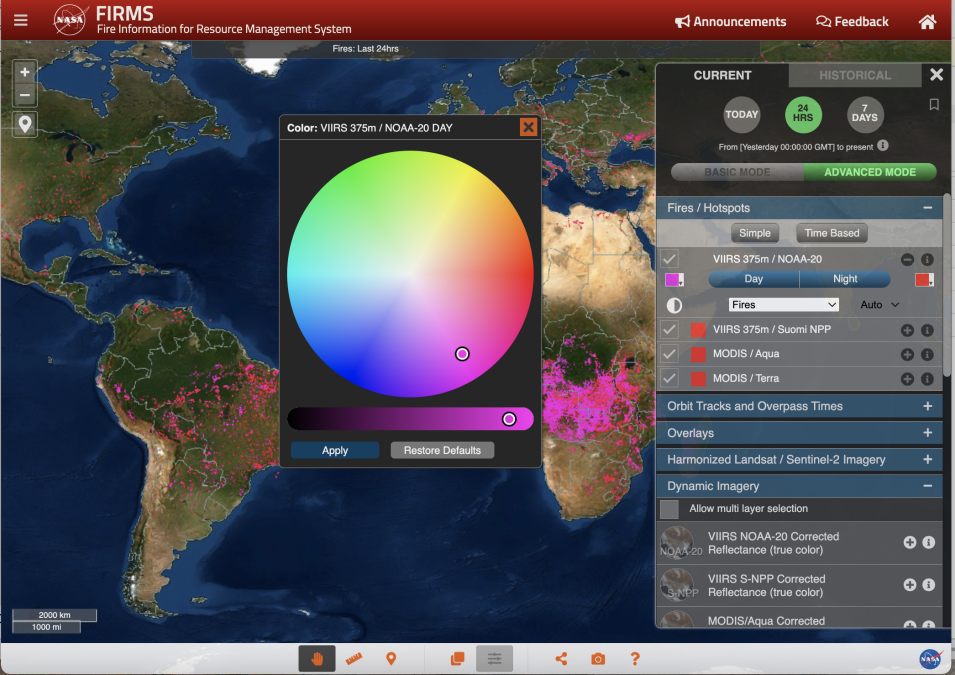The width and height of the screenshot is (955, 675).
Task: Show info for VIIRS 375m / NOAA-20
Action: point(927,260)
